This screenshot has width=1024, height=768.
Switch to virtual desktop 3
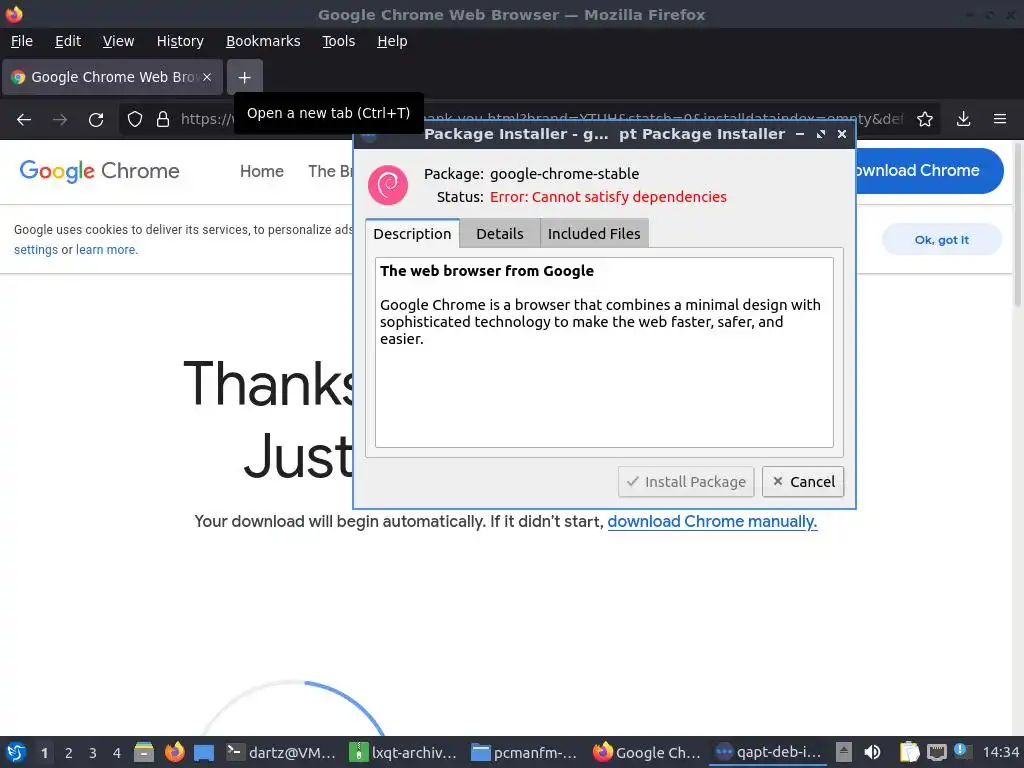(x=93, y=753)
